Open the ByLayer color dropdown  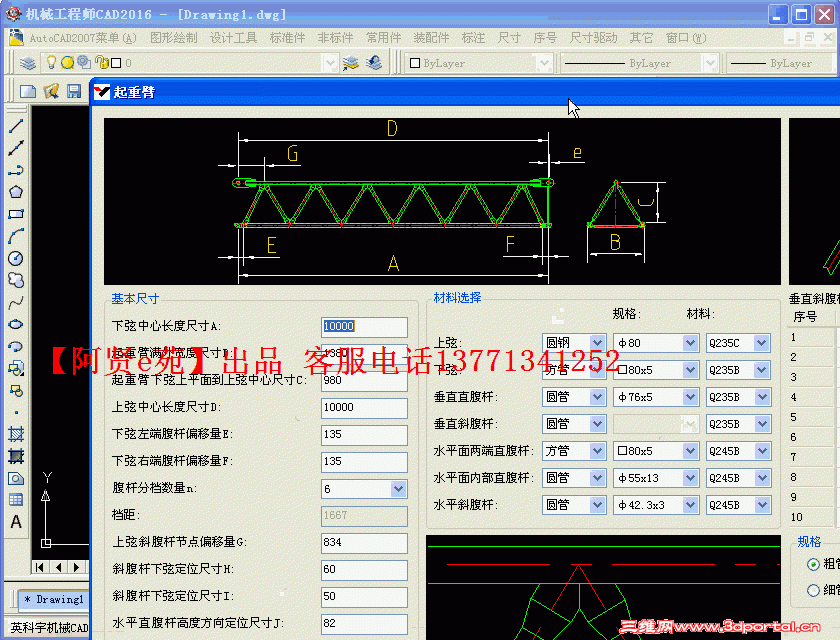coord(544,63)
